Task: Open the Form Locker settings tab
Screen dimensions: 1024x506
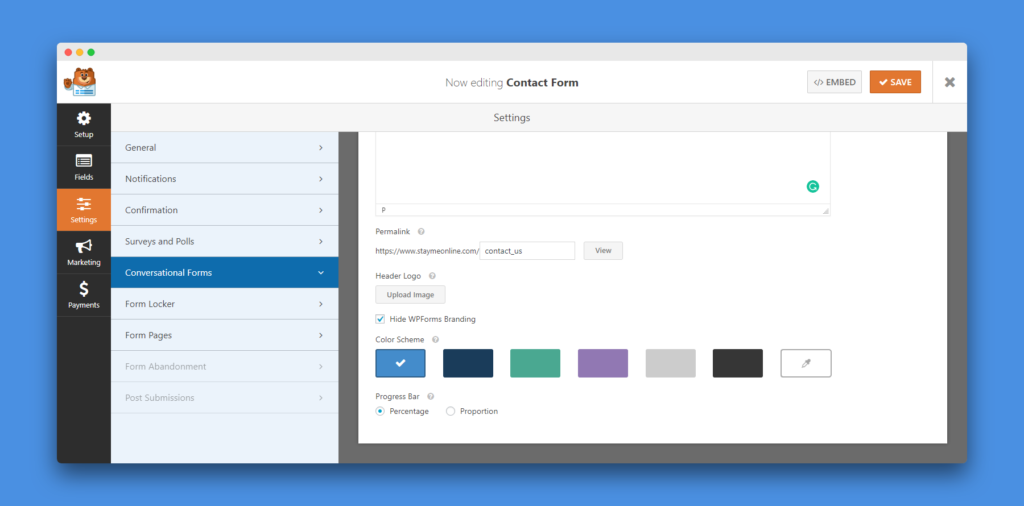Action: click(224, 304)
